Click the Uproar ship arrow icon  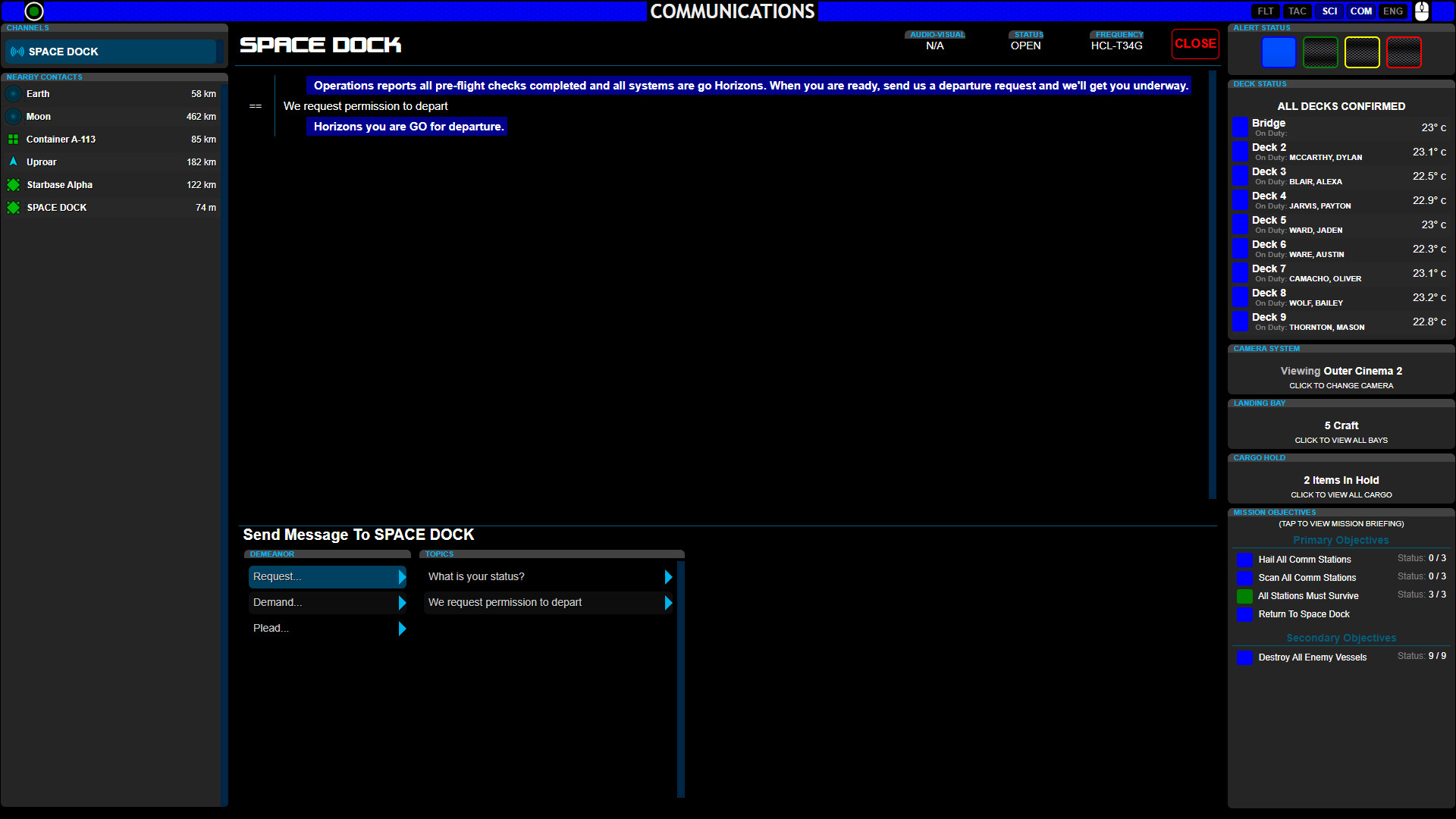pos(13,162)
